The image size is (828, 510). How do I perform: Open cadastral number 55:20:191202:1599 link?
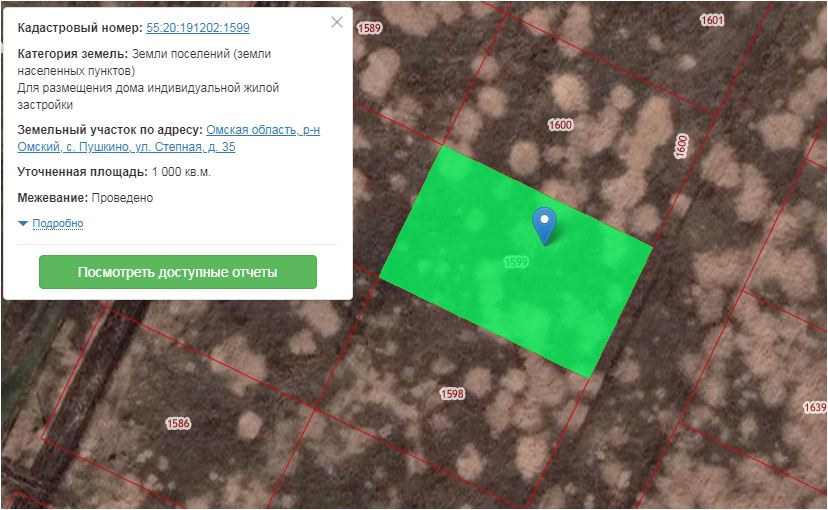[197, 27]
